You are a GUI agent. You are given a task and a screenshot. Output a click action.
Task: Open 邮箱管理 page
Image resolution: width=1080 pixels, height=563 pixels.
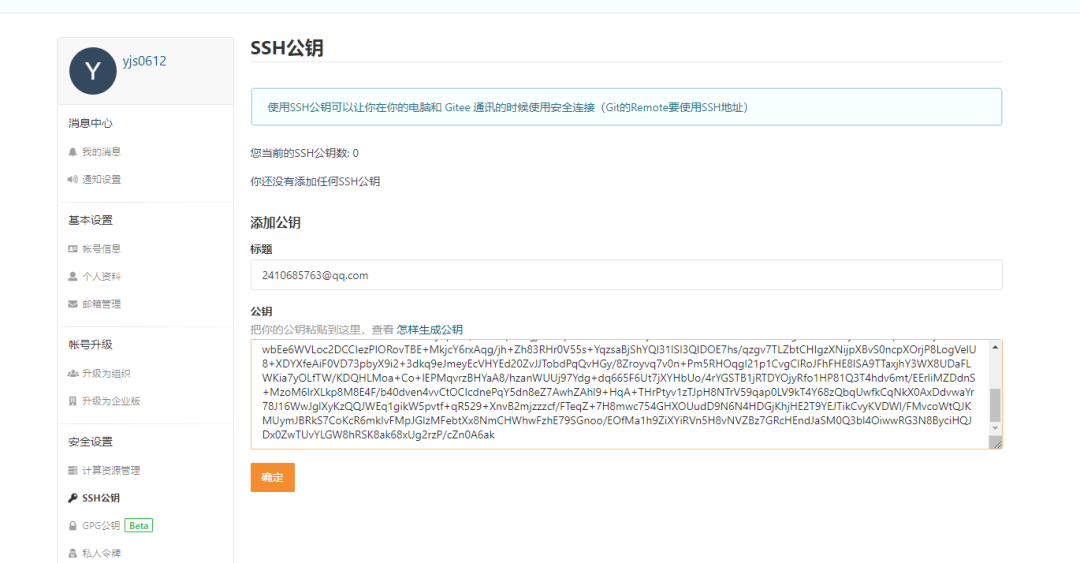(x=101, y=304)
